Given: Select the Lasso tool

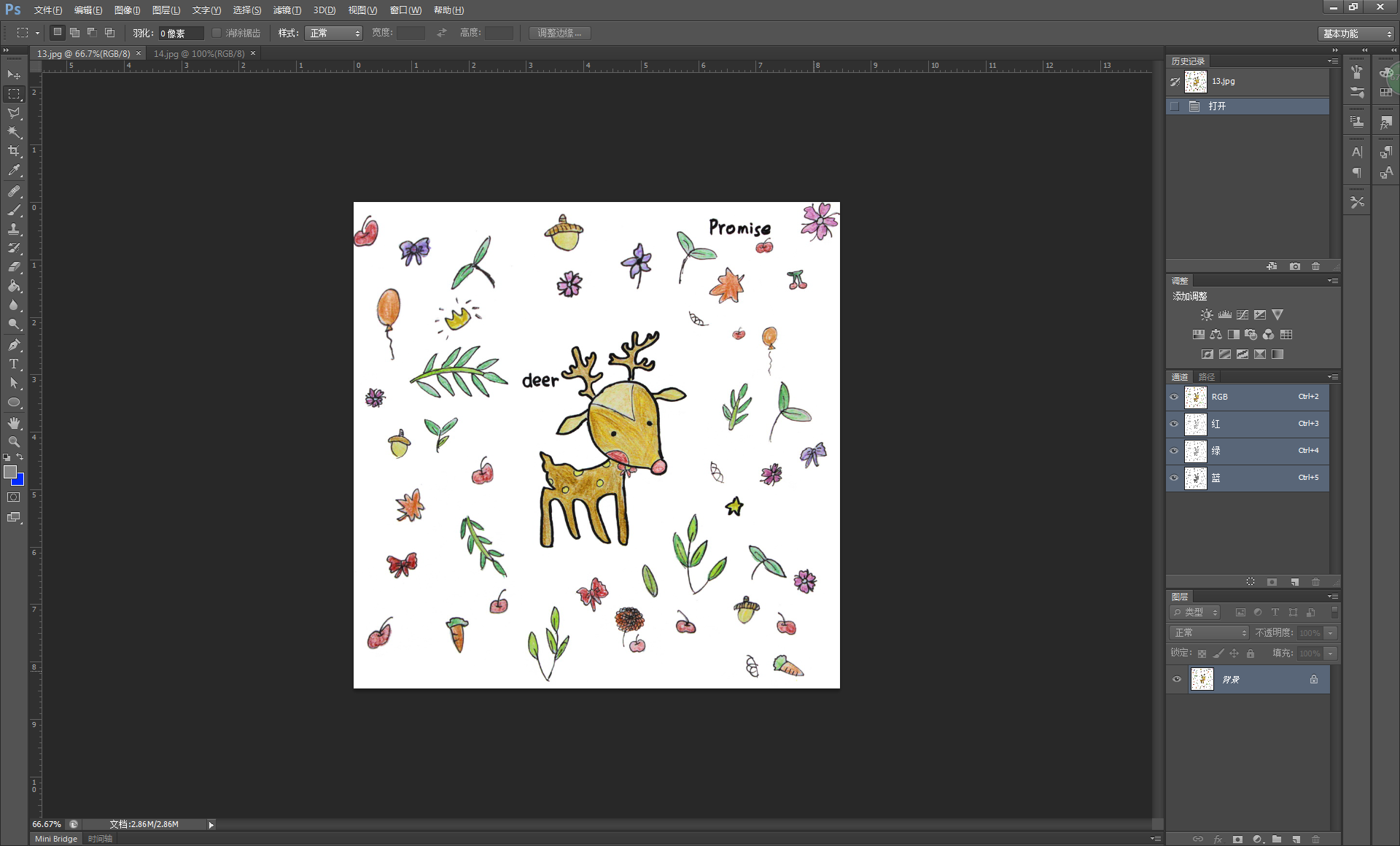Looking at the screenshot, I should pos(14,113).
